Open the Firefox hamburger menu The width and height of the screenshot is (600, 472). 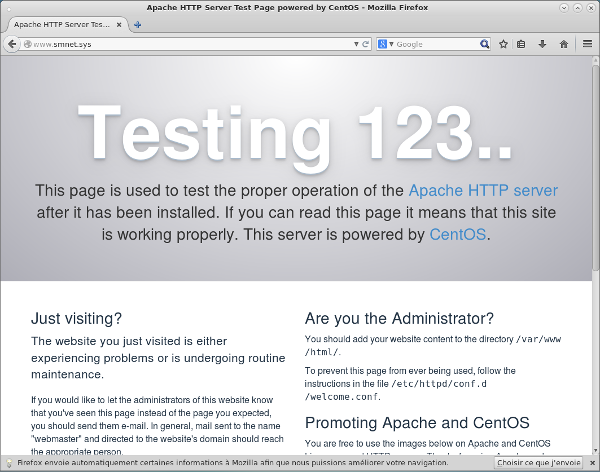click(x=587, y=44)
